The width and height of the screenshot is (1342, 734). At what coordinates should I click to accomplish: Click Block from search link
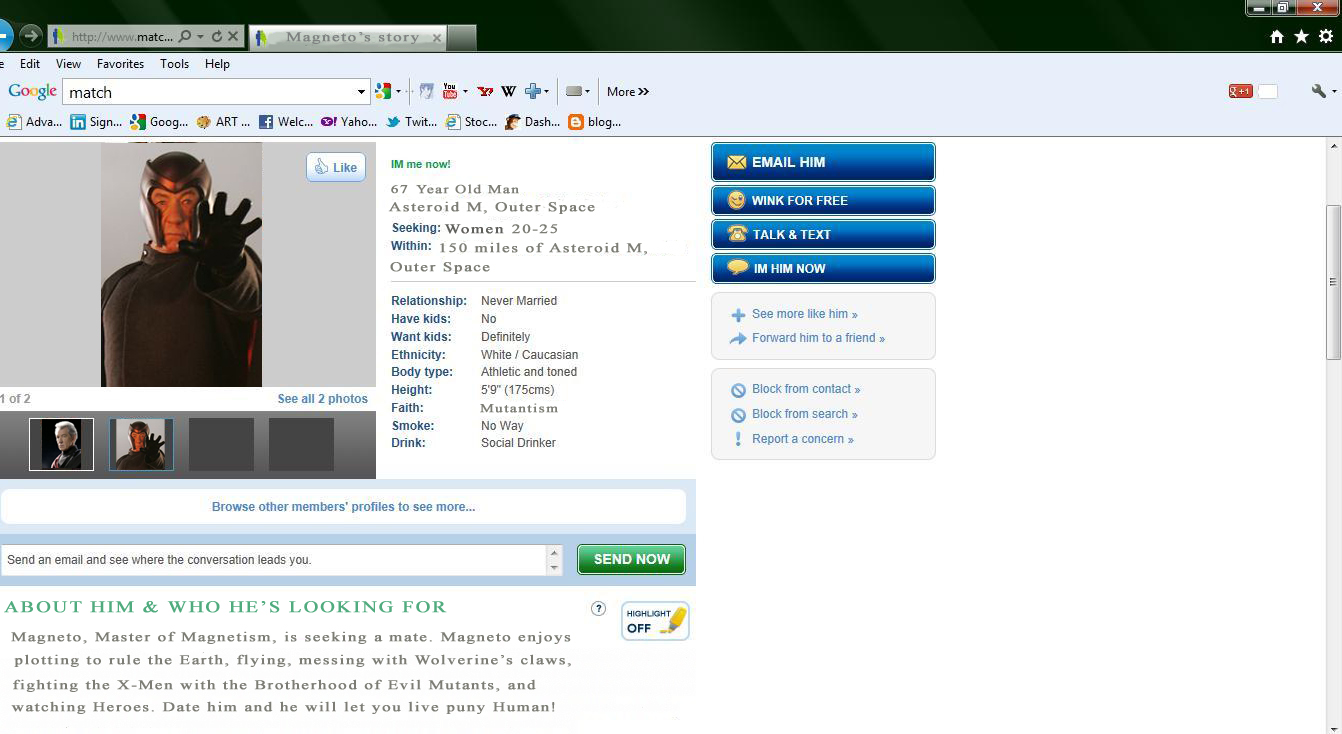[x=804, y=414]
